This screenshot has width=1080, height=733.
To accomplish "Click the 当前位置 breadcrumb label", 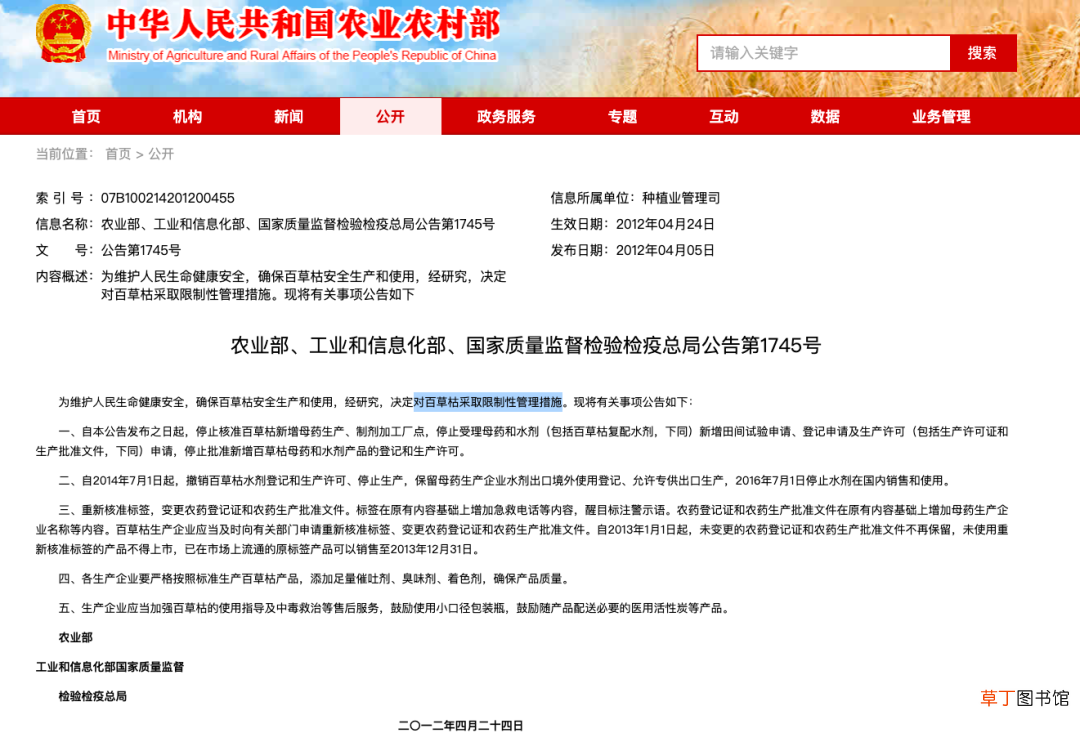I will [x=65, y=154].
